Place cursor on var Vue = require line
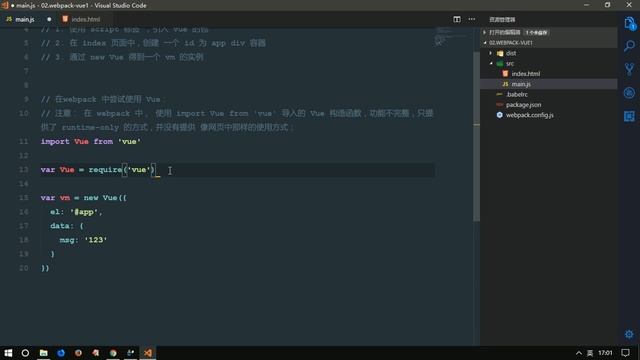The image size is (640, 360). 98,170
